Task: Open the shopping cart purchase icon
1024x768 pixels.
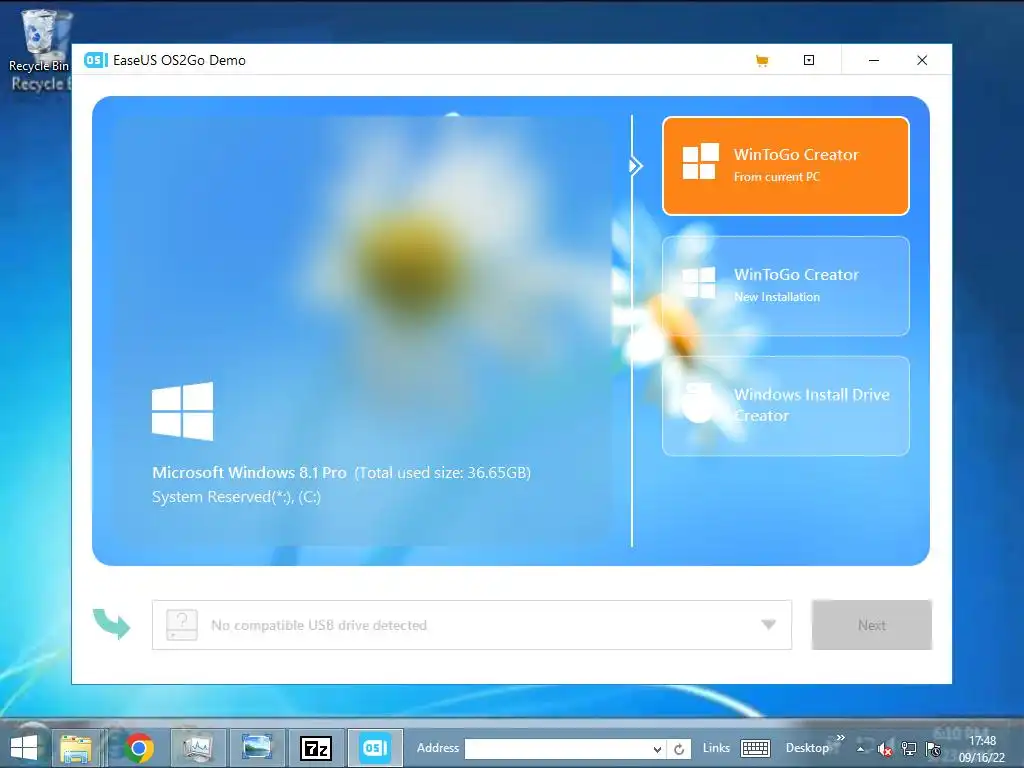Action: pyautogui.click(x=761, y=61)
